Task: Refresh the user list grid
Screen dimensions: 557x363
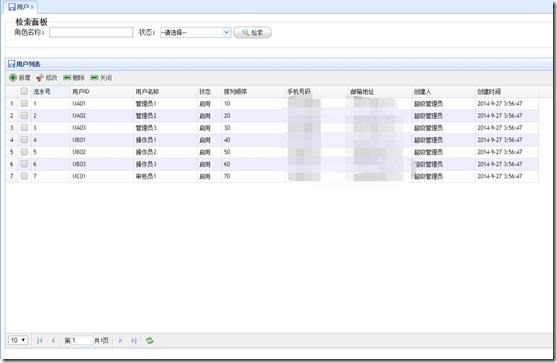Action: click(x=150, y=341)
